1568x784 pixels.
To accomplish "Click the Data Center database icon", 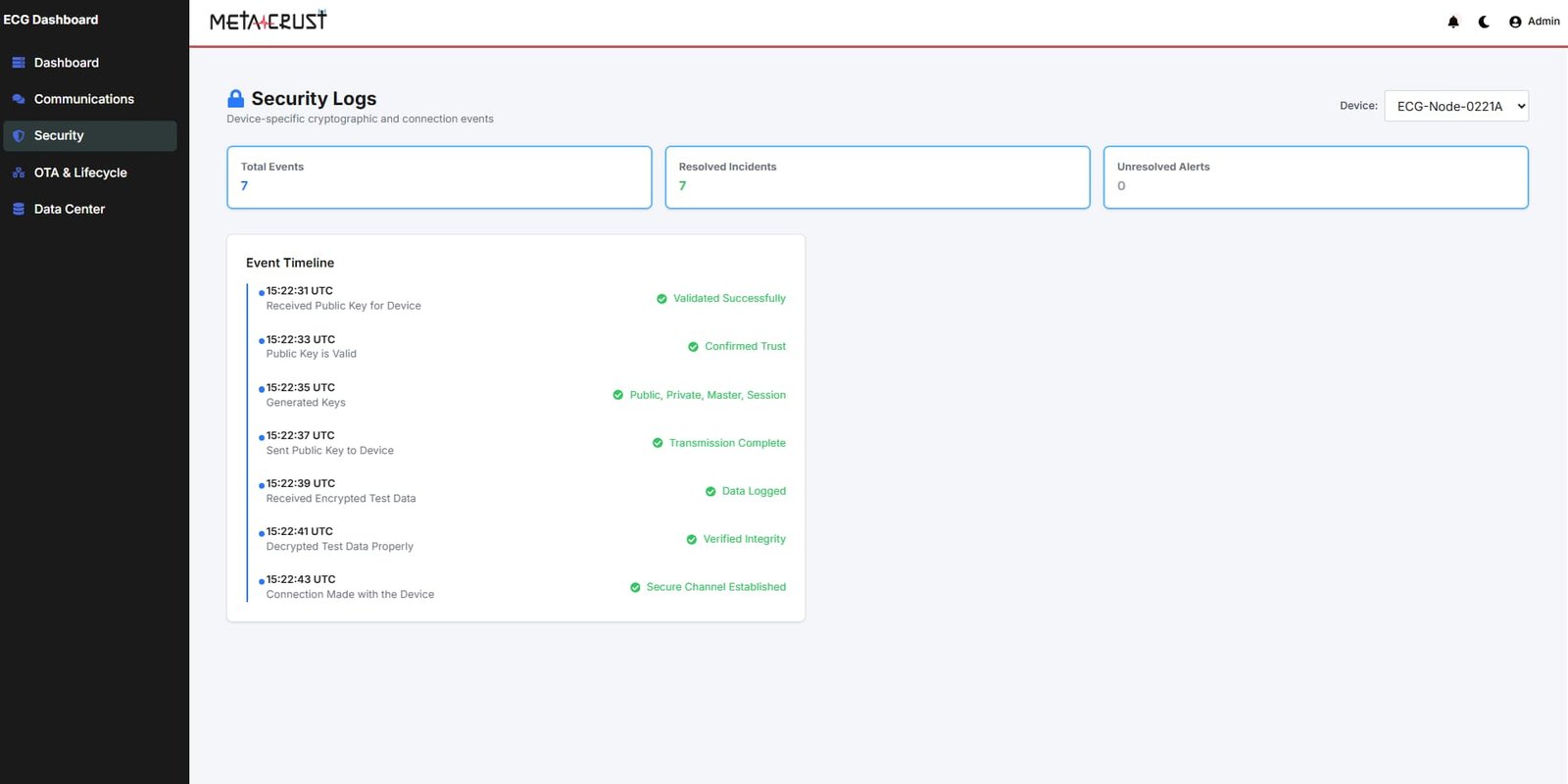I will (19, 209).
